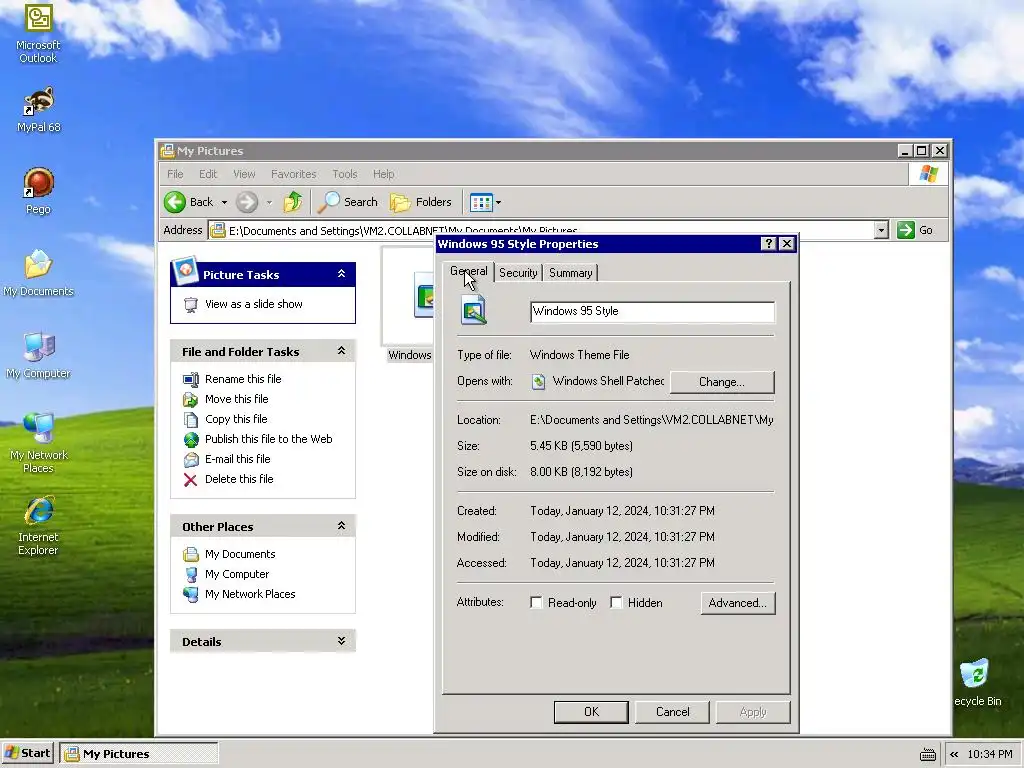Click My Pictures taskbar button
1024x768 pixels.
tap(138, 754)
